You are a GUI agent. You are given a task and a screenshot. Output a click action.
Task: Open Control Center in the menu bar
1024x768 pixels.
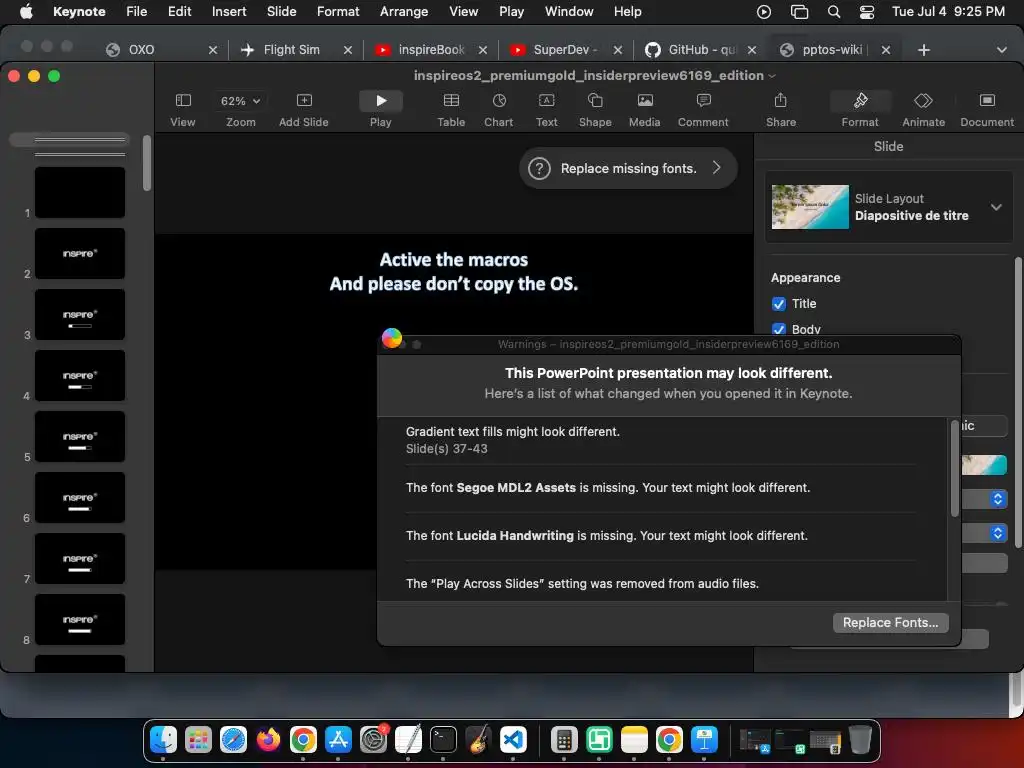(x=867, y=12)
